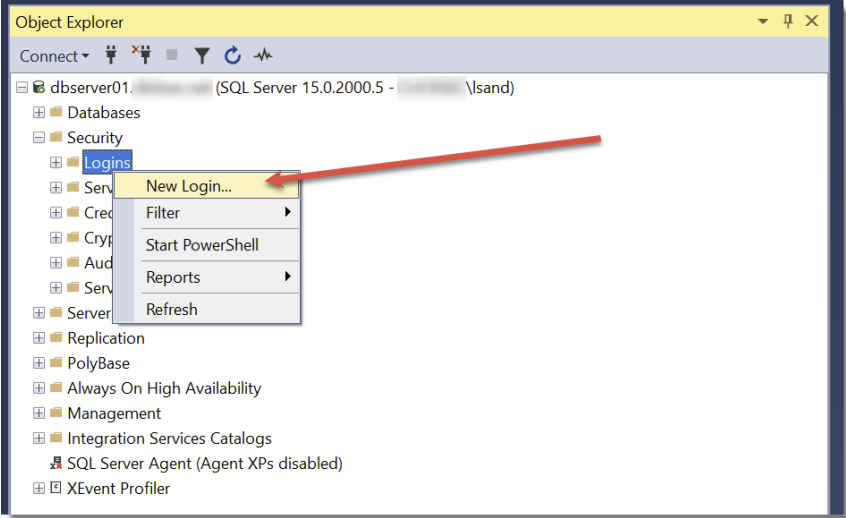Screen dimensions: 846x518
Task: Select the Always On High Availability folder icon
Action: (56, 387)
